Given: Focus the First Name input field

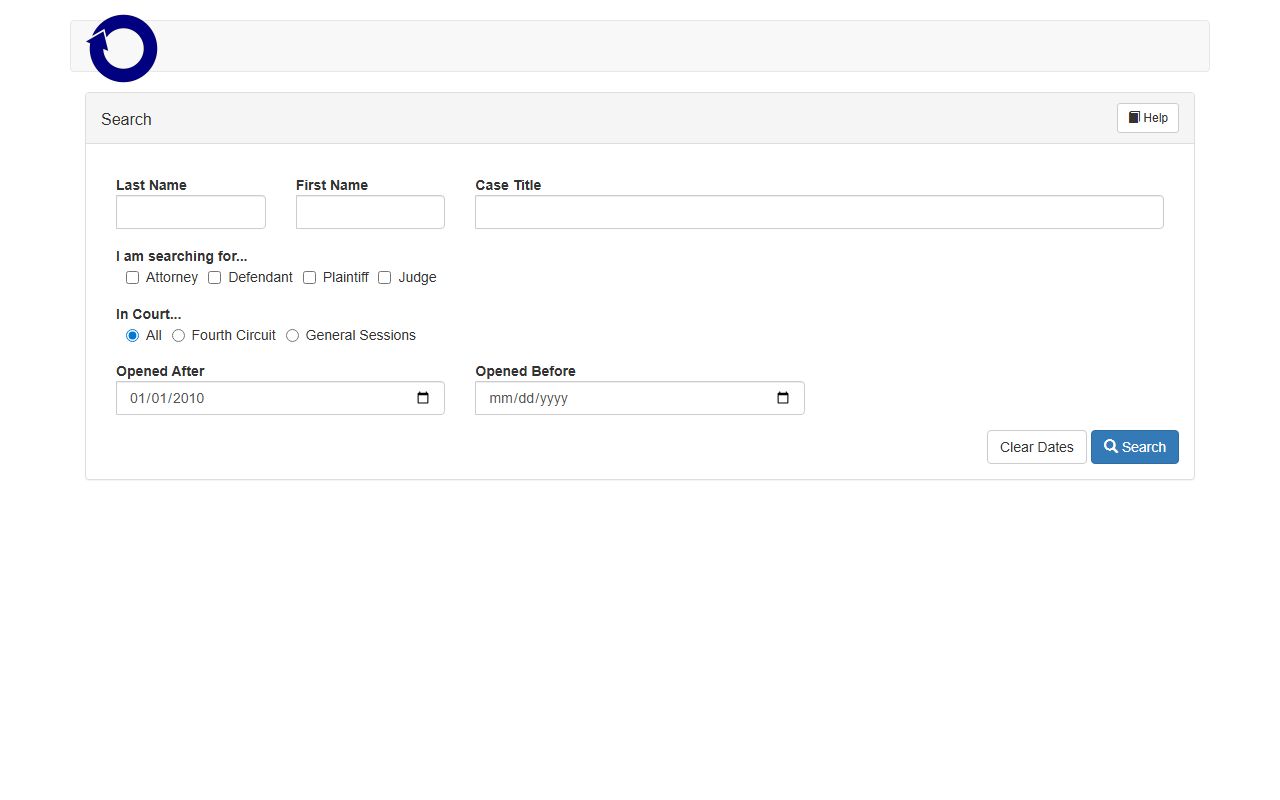Looking at the screenshot, I should tap(370, 212).
